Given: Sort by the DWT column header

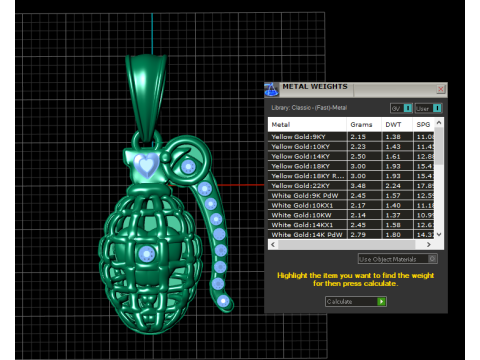Looking at the screenshot, I should click(x=397, y=125).
